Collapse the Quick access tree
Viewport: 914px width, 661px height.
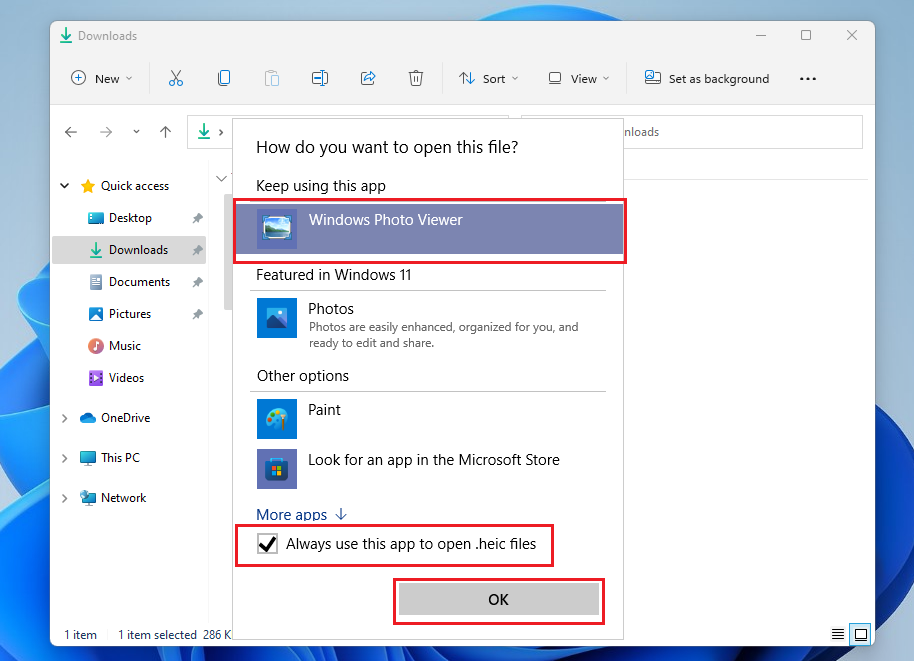click(65, 186)
